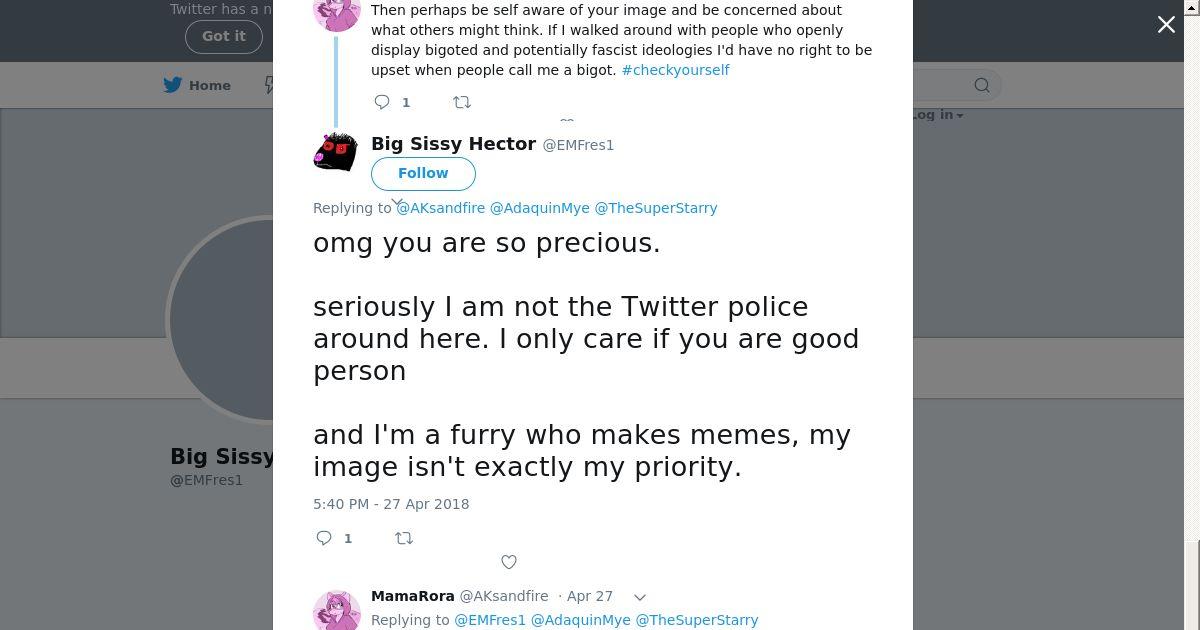Expand the MamaRora tweet options chevron
This screenshot has height=630, width=1200.
[x=640, y=597]
